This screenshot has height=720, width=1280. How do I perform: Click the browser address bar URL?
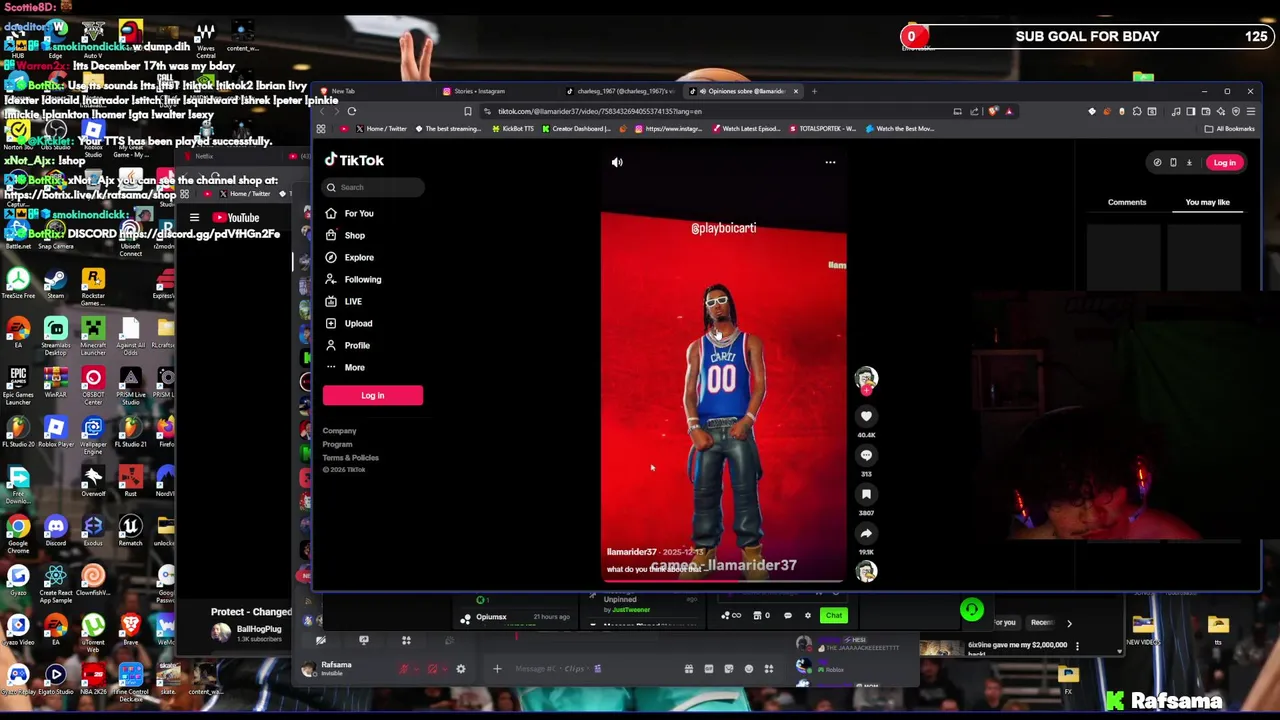coord(600,111)
